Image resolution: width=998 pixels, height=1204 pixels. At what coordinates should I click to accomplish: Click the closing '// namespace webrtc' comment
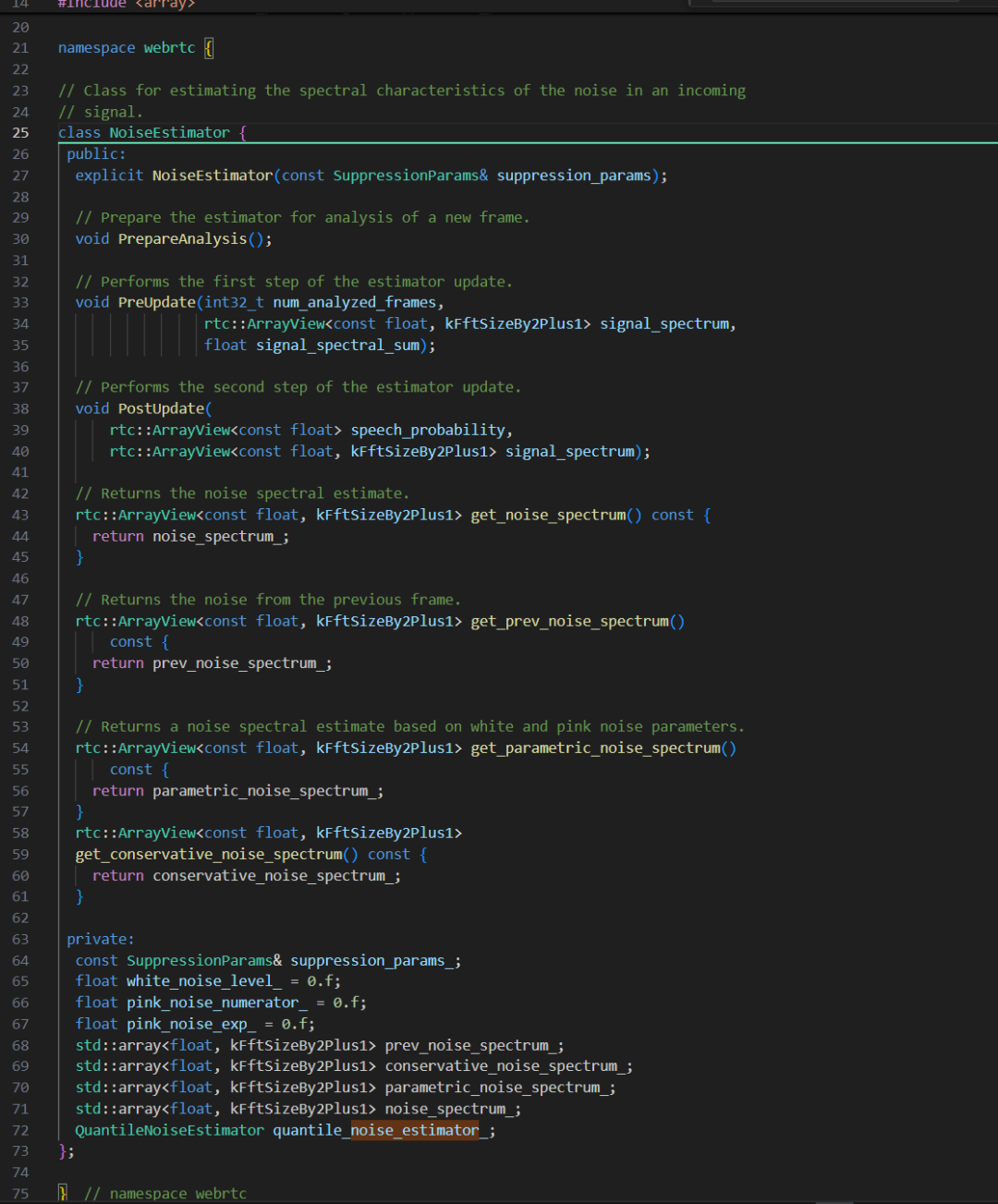165,1194
